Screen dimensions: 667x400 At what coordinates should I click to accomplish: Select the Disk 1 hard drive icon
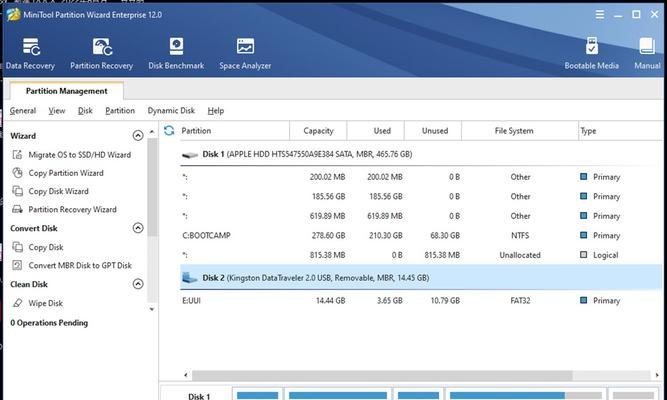coord(190,155)
